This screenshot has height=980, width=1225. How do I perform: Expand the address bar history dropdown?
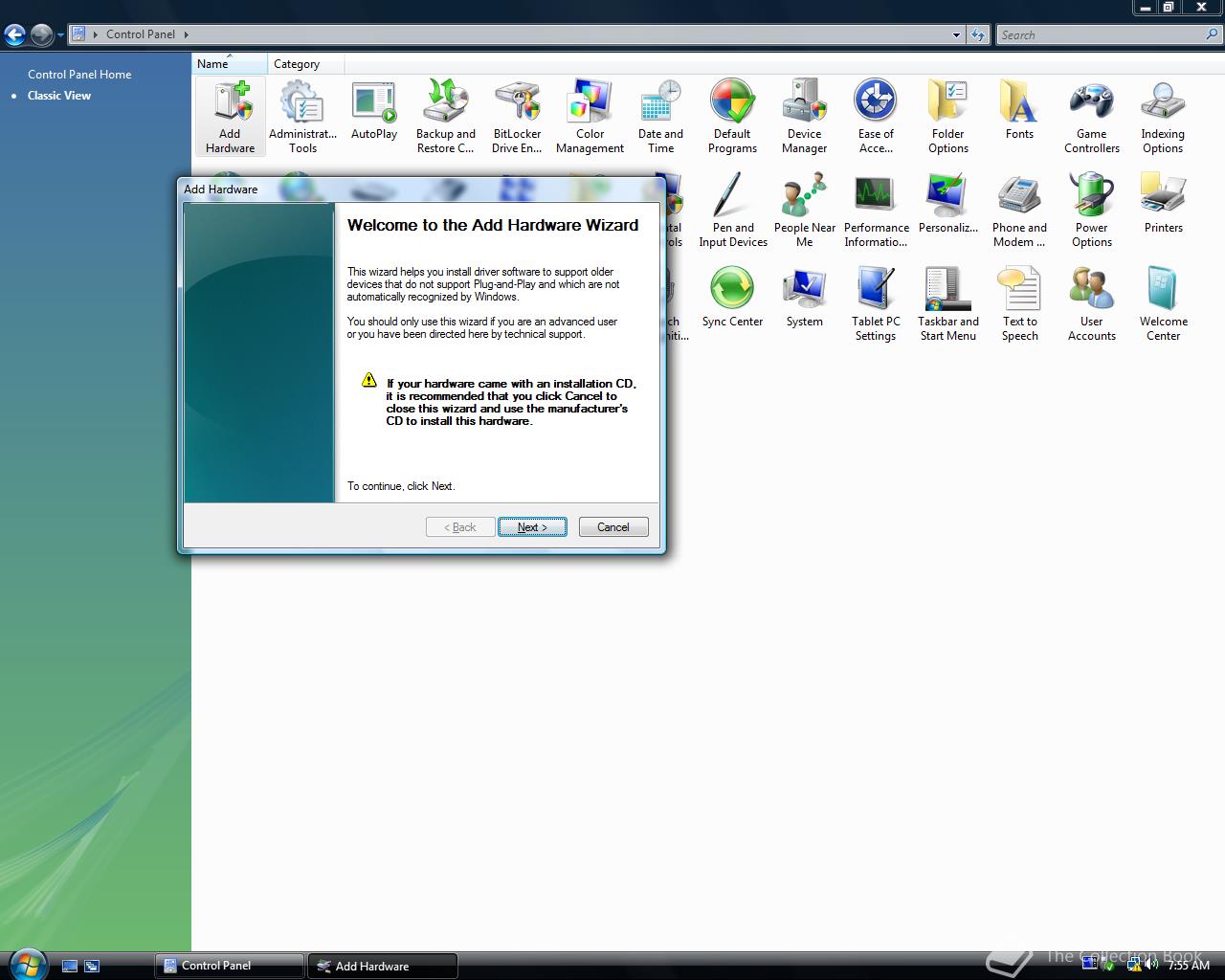point(956,35)
